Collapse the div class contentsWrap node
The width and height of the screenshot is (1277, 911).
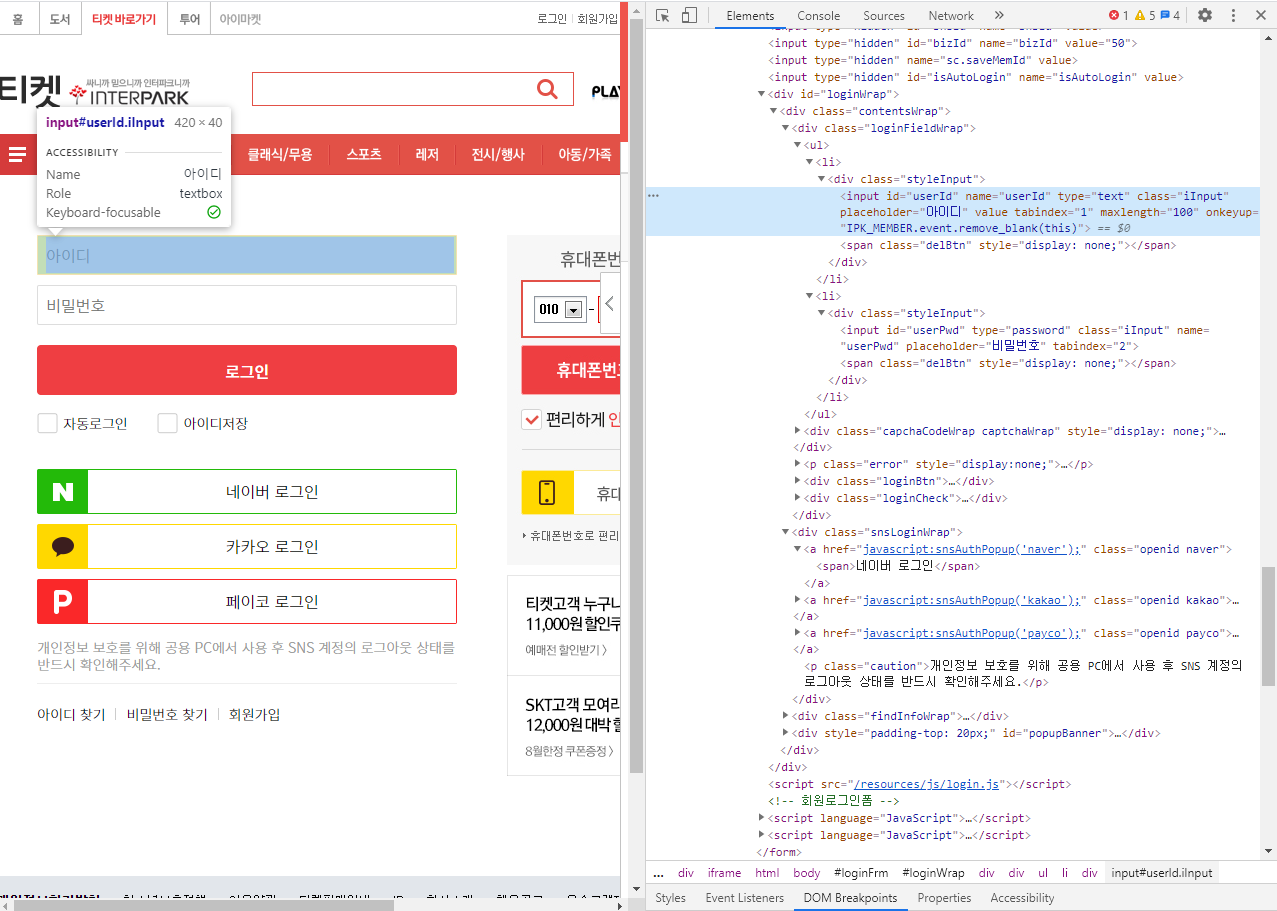tap(773, 111)
